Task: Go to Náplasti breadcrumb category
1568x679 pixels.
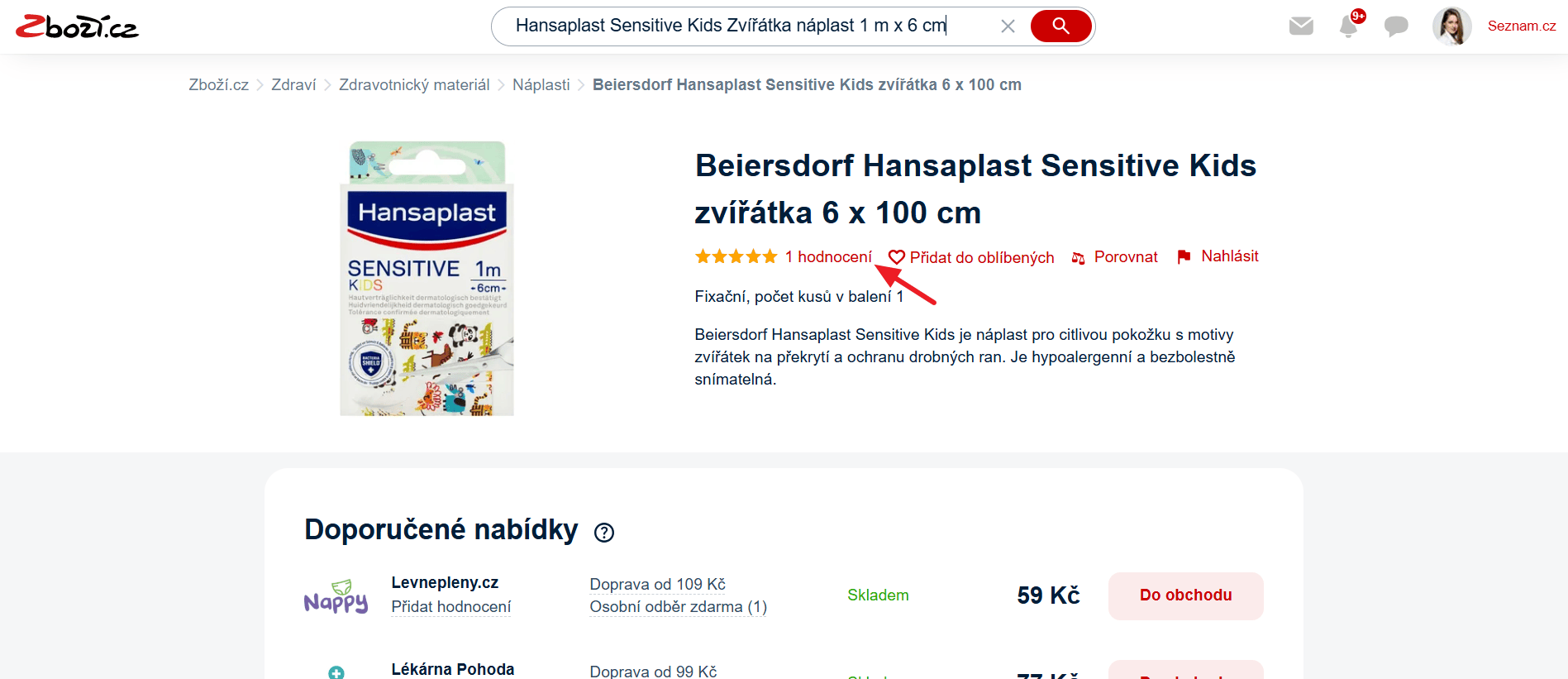Action: [541, 85]
